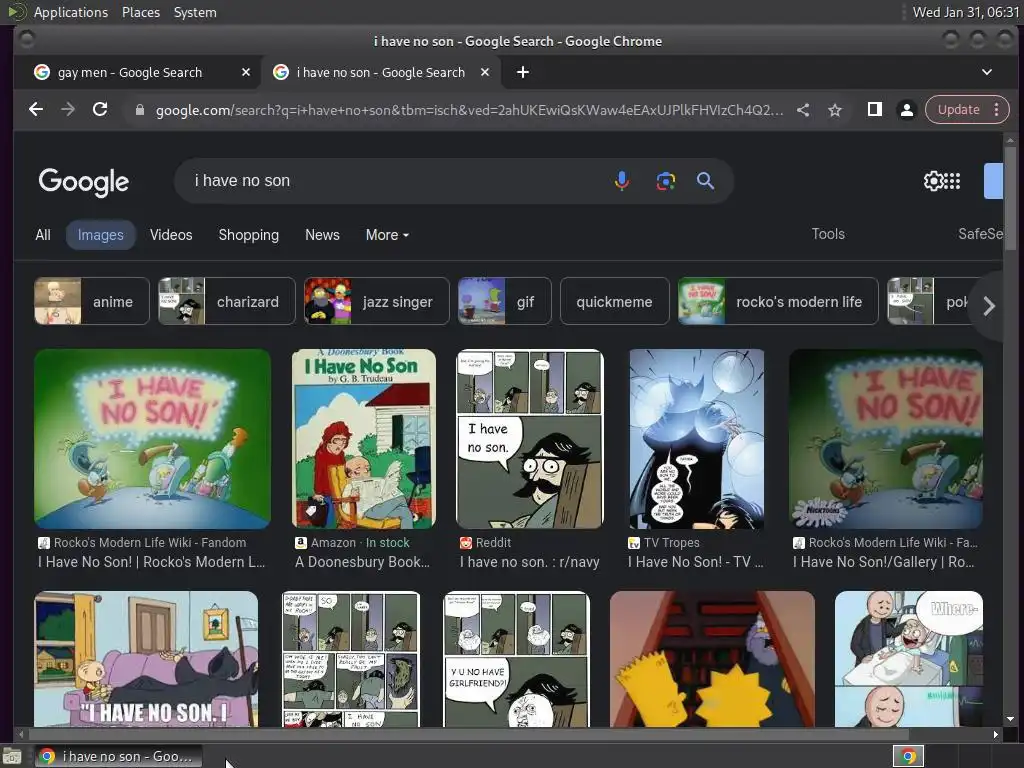Select the 'jazz singer' suggestion chip
1024x768 pixels.
point(377,301)
